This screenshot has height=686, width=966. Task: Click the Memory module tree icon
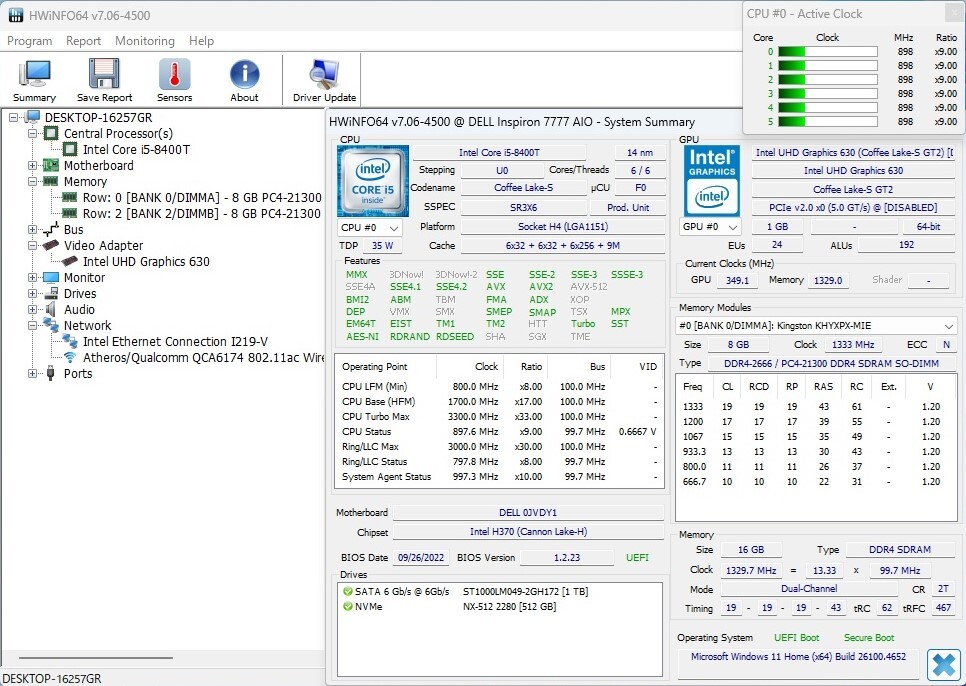pyautogui.click(x=51, y=182)
